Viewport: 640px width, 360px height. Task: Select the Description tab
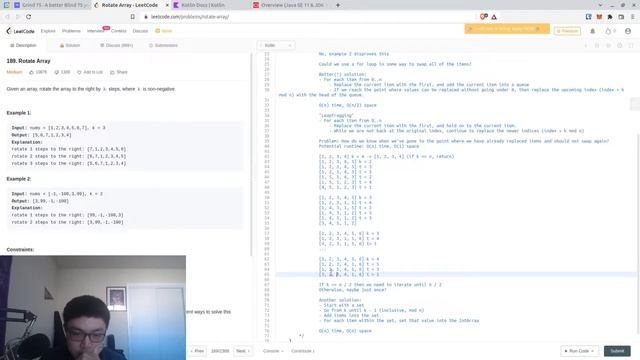point(23,45)
